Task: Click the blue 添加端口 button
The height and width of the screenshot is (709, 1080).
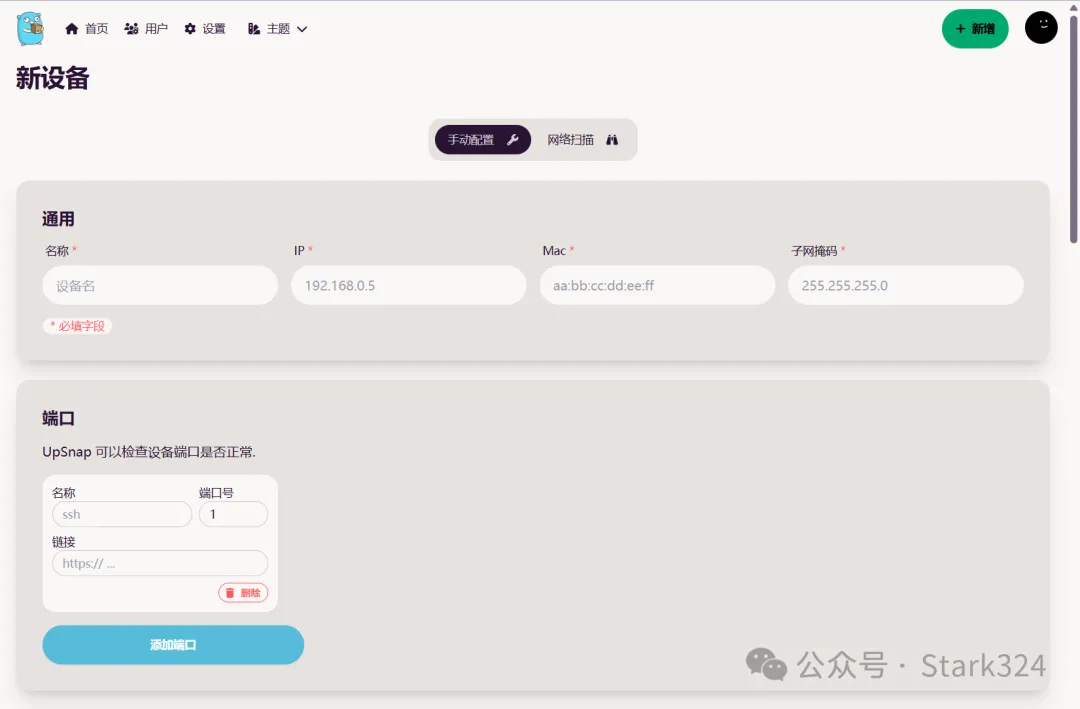Action: (x=173, y=645)
